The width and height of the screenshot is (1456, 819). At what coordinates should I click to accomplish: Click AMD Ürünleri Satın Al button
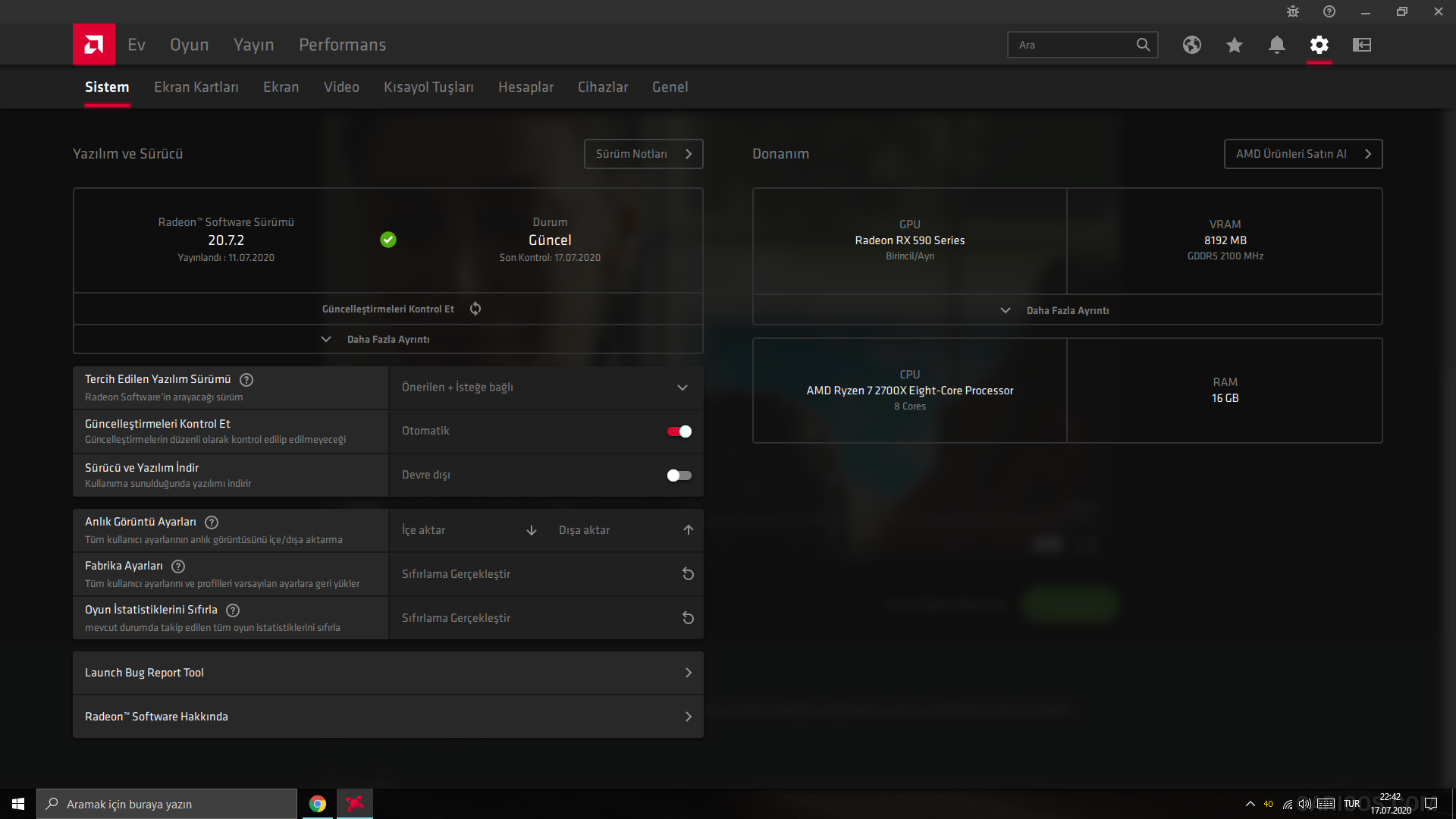tap(1304, 154)
